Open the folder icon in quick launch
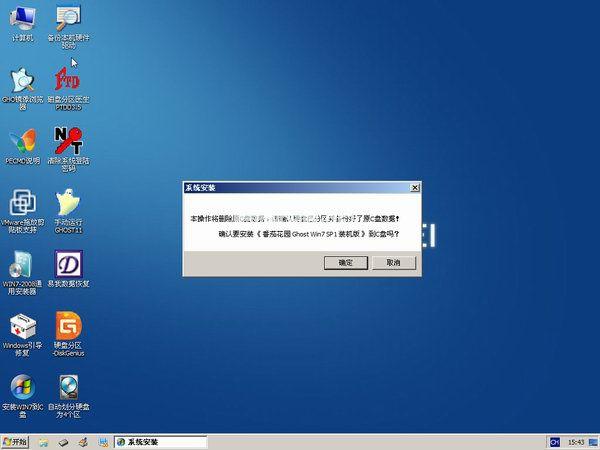Screen dimensions: 600x450 click(x=44, y=443)
